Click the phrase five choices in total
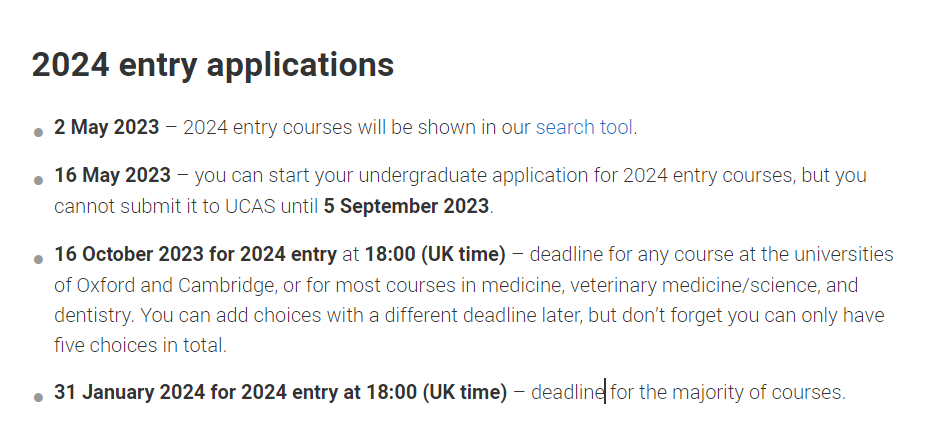The width and height of the screenshot is (949, 426). [x=140, y=346]
